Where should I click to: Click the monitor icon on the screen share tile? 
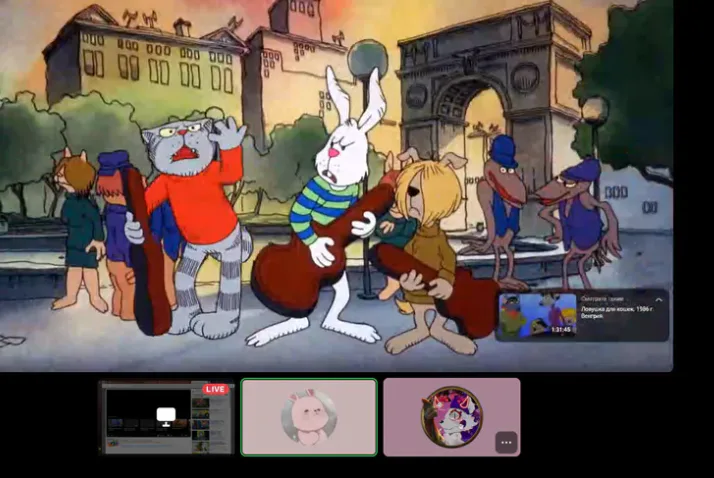[166, 416]
